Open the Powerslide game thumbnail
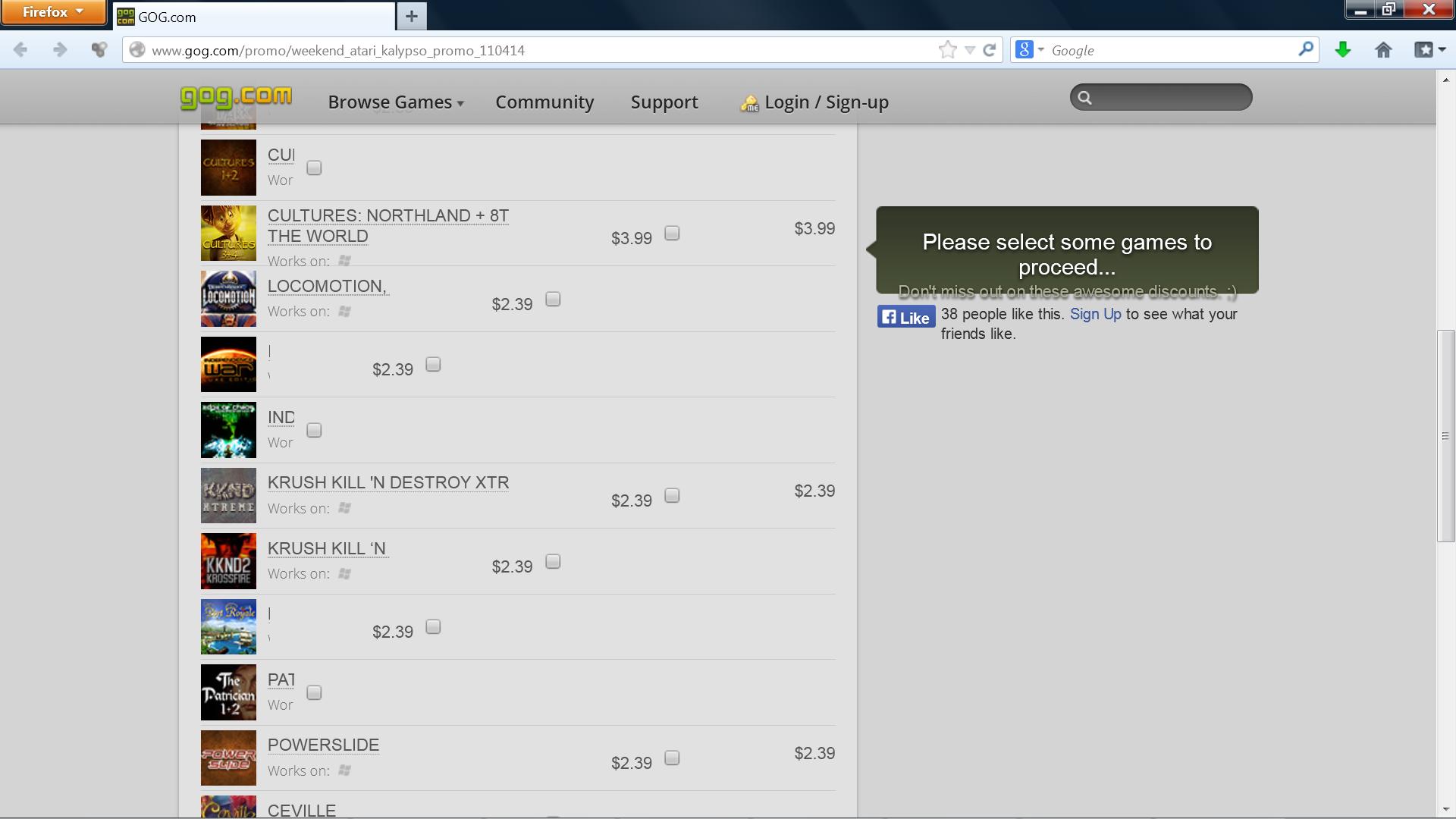This screenshot has height=819, width=1456. [x=228, y=758]
